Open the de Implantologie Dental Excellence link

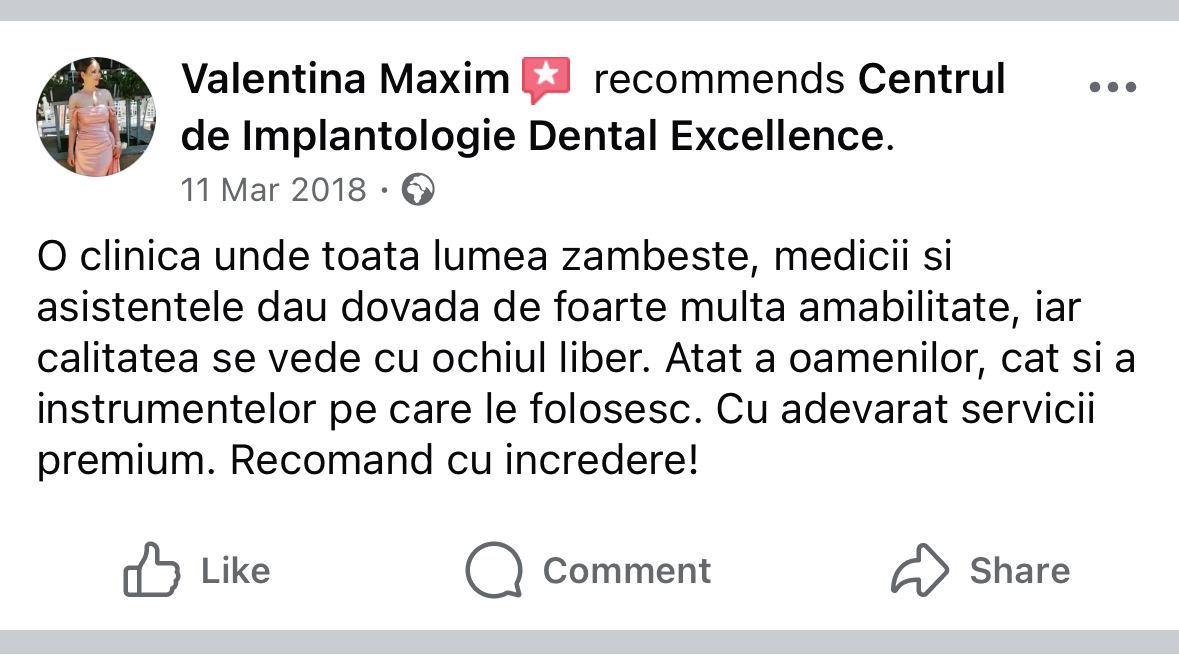pos(533,136)
